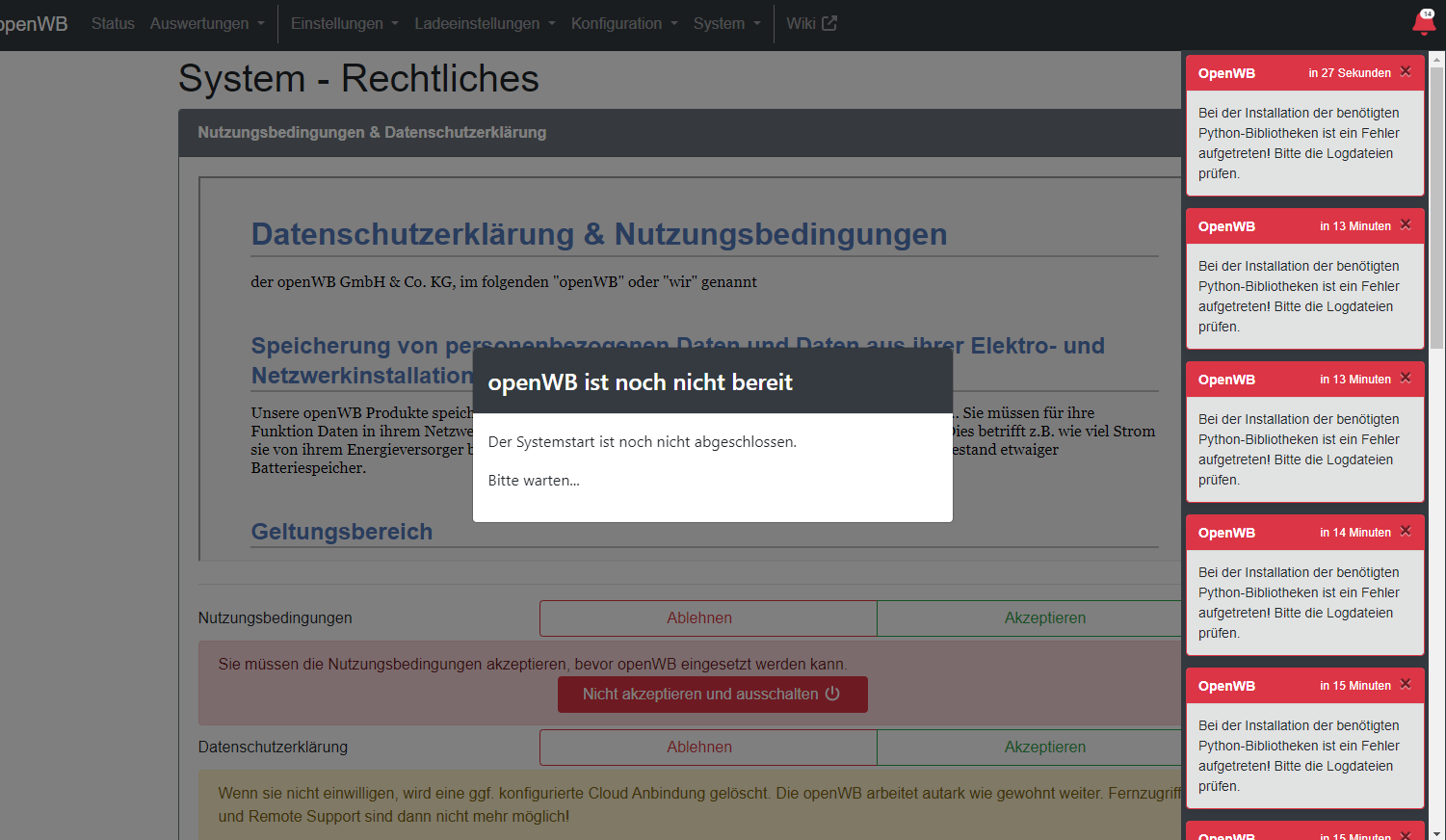Select Ablehnen for Nutzungsbedingungen
The width and height of the screenshot is (1446, 840).
(708, 618)
